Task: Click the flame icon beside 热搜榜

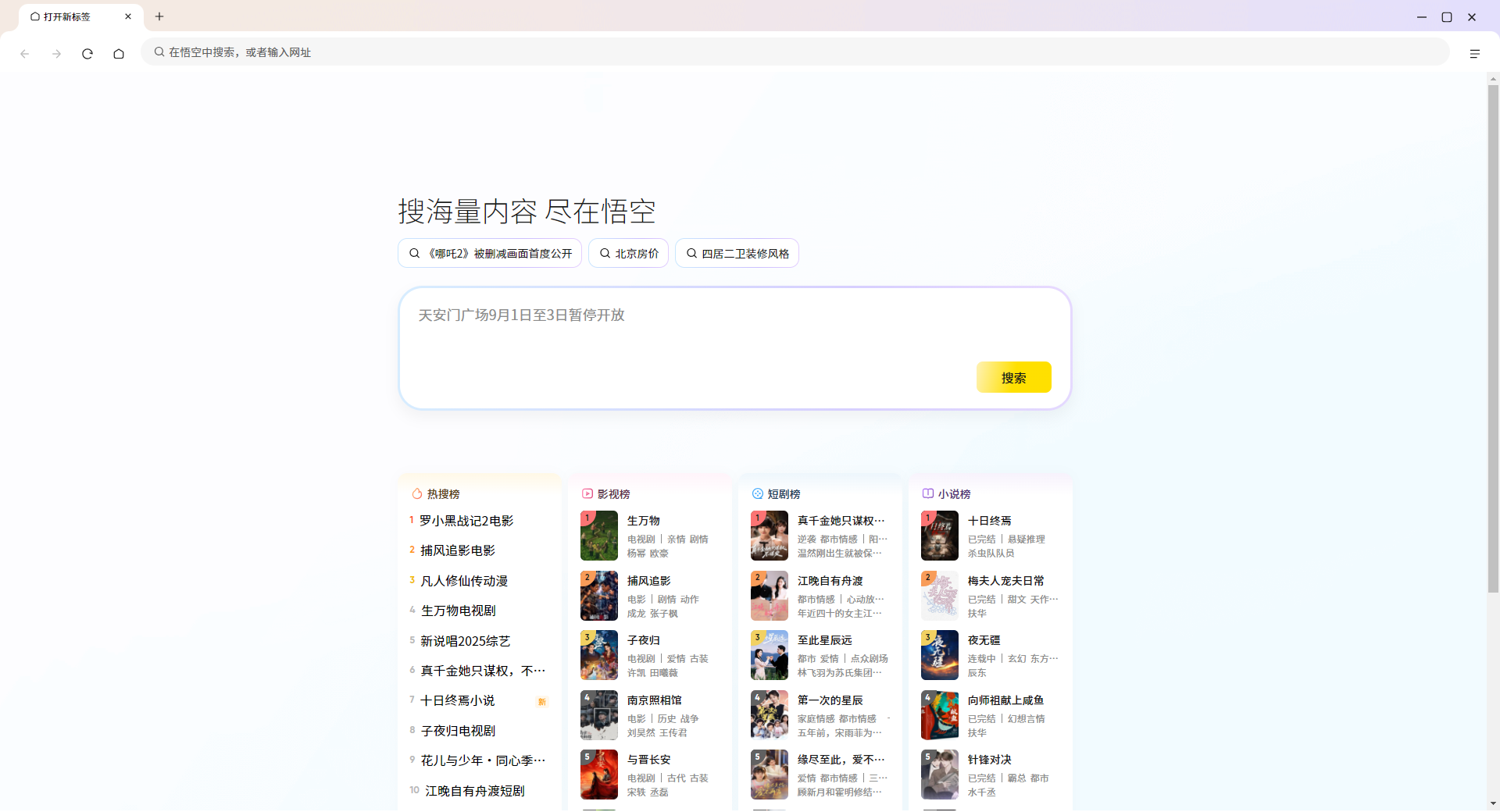Action: 416,493
